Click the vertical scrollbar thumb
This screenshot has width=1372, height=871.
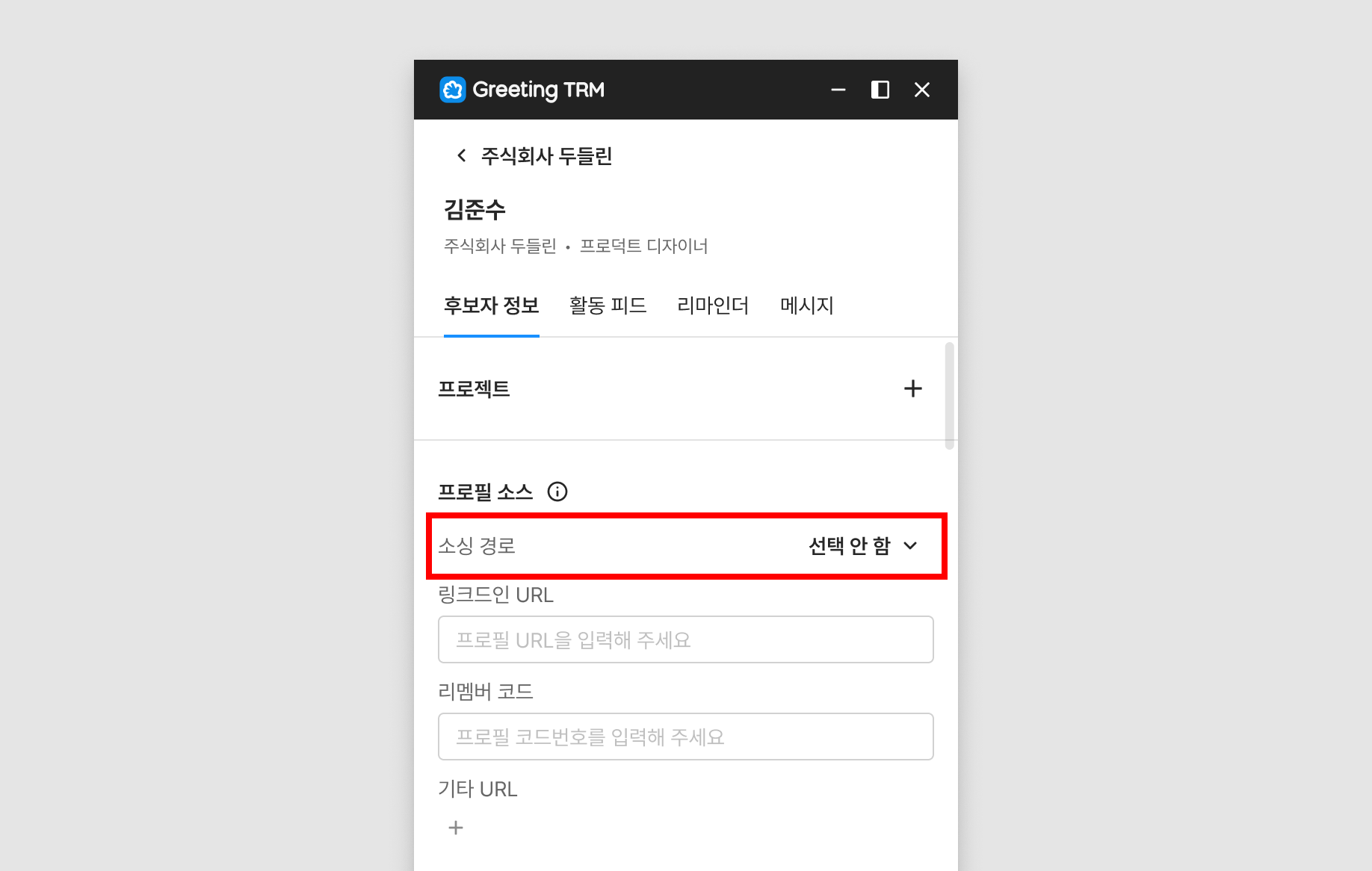[x=950, y=396]
